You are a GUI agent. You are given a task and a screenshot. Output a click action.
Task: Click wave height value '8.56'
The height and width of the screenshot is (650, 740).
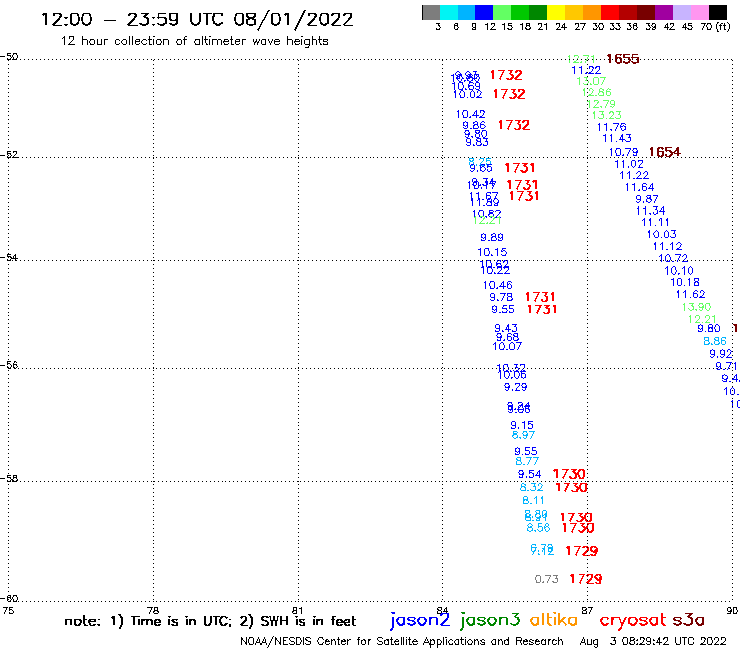point(538,528)
